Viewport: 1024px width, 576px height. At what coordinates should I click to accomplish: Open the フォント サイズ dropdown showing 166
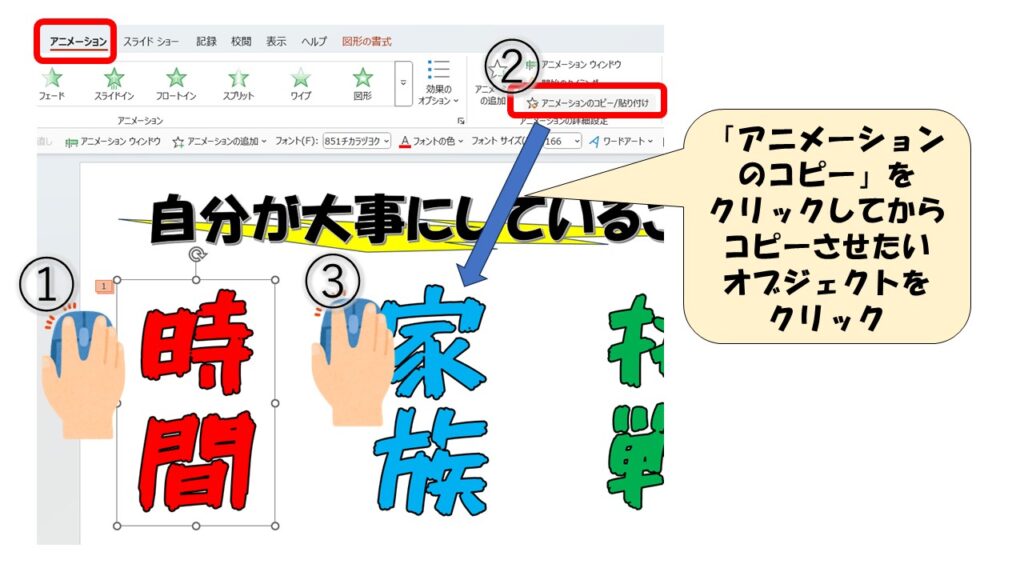tap(559, 142)
